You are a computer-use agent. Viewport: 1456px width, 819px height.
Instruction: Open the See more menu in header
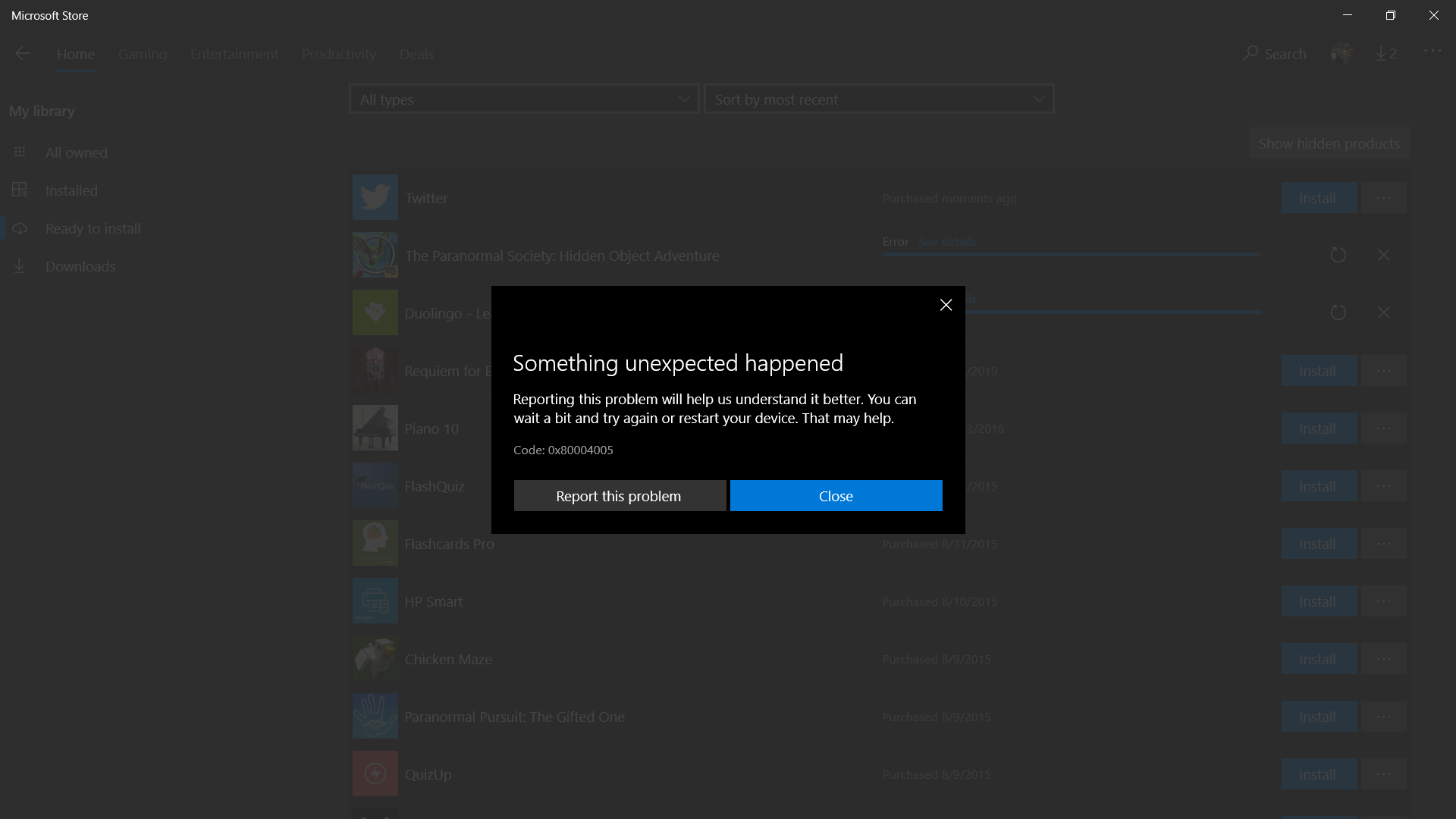click(x=1432, y=51)
